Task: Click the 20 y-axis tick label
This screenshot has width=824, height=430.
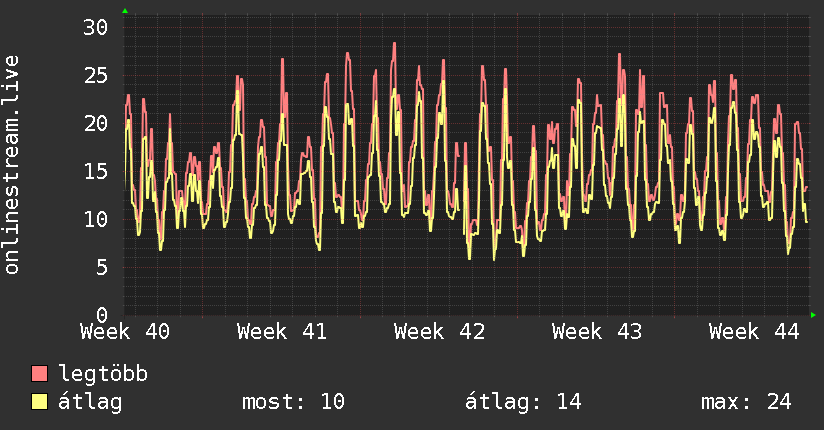Action: pyautogui.click(x=96, y=124)
